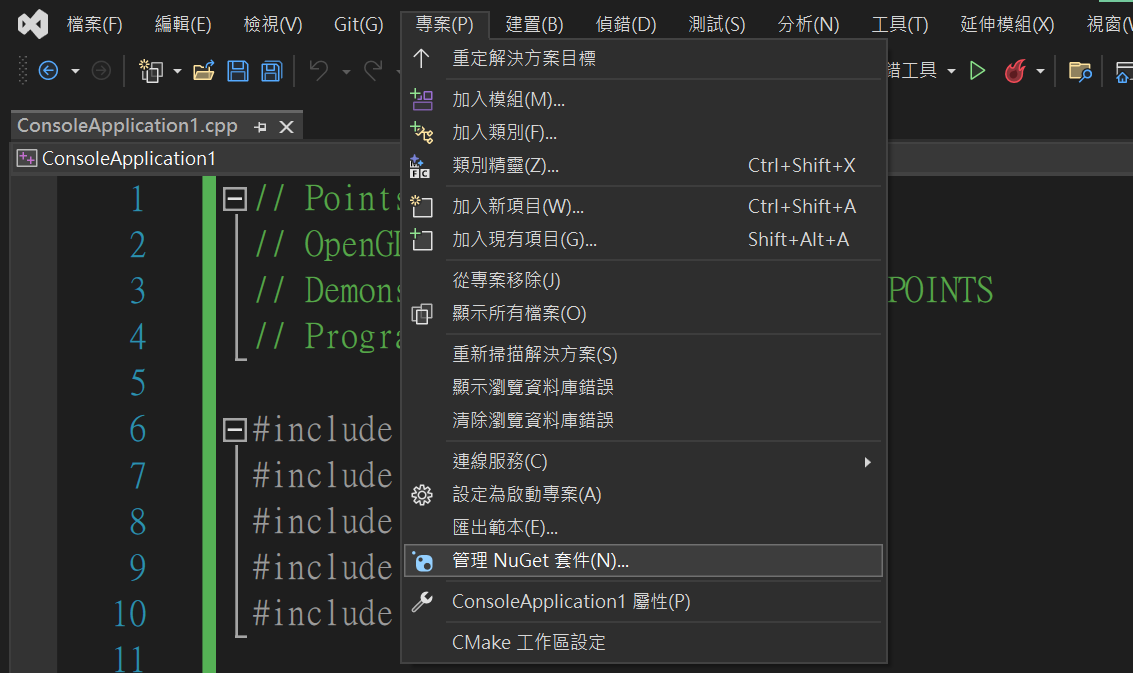Viewport: 1133px width, 673px height.
Task: Save the current file with the single floppy icon
Action: (x=238, y=71)
